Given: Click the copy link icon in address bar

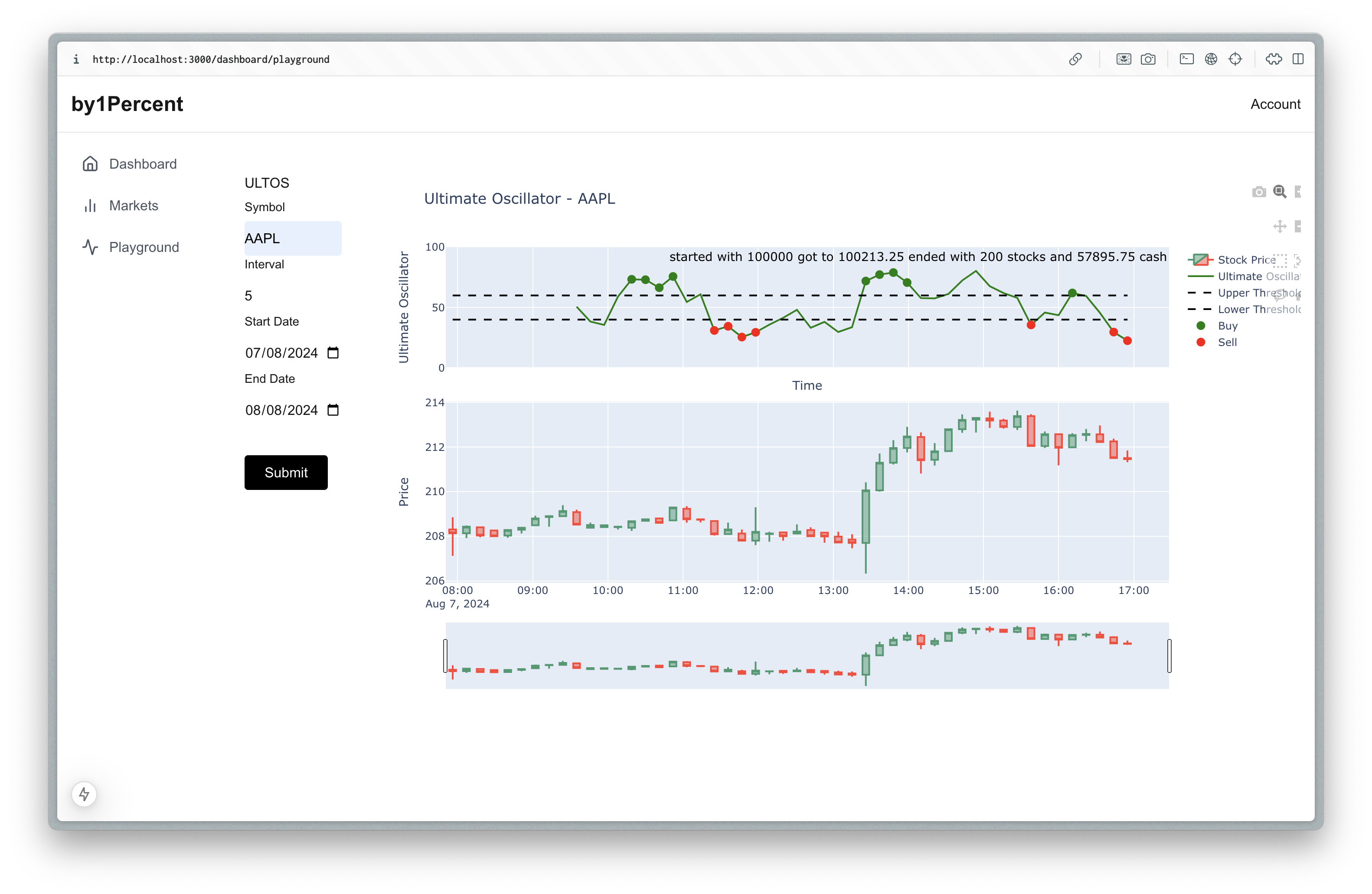Looking at the screenshot, I should tap(1075, 59).
